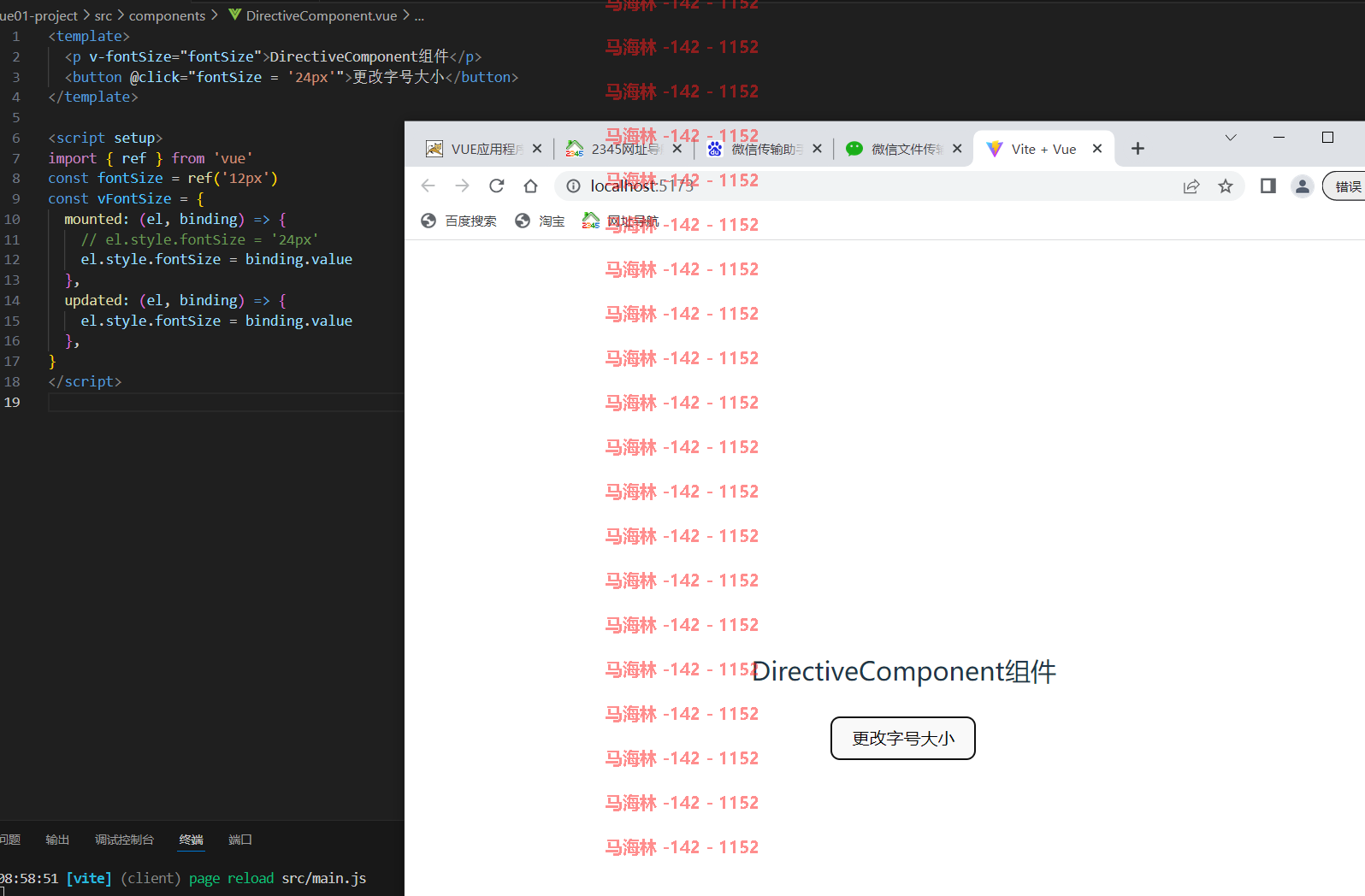Open the 网址导航 bookmark
1365x896 pixels.
(x=620, y=221)
